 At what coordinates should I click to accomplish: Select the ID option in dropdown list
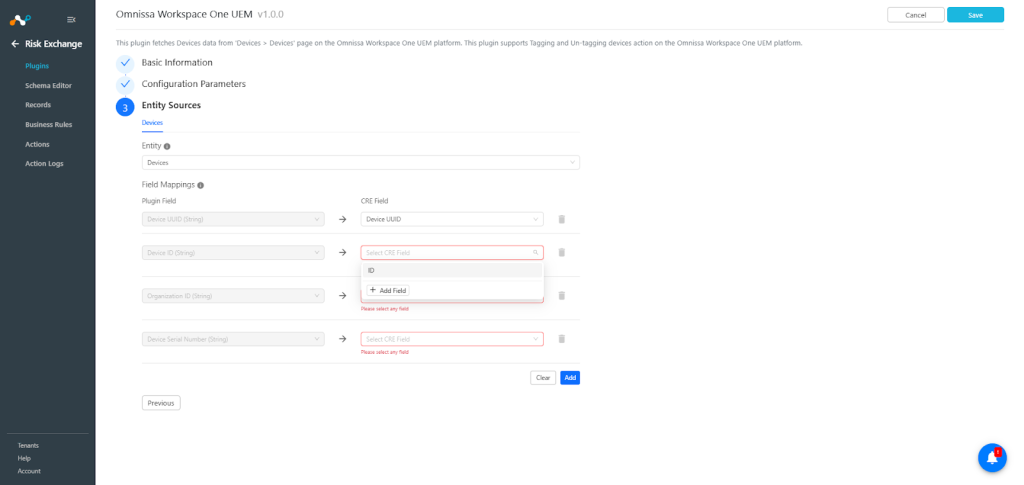tap(452, 270)
